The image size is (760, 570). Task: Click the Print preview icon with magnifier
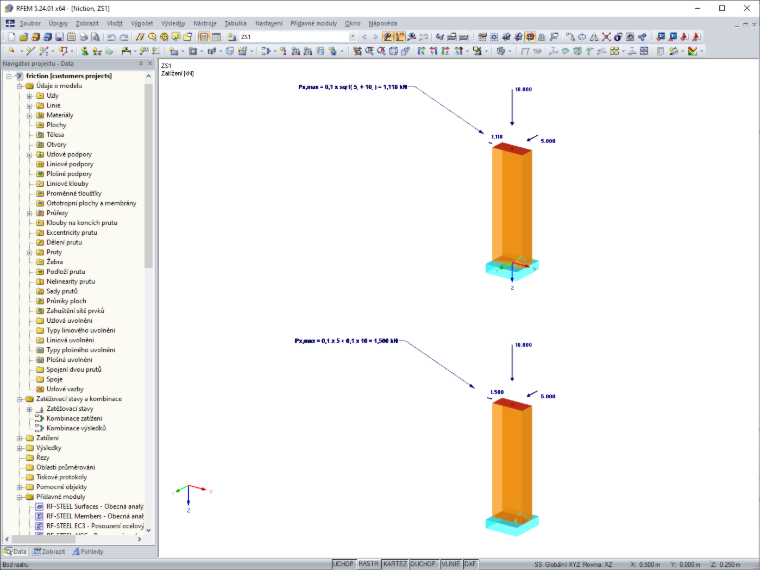[x=95, y=37]
